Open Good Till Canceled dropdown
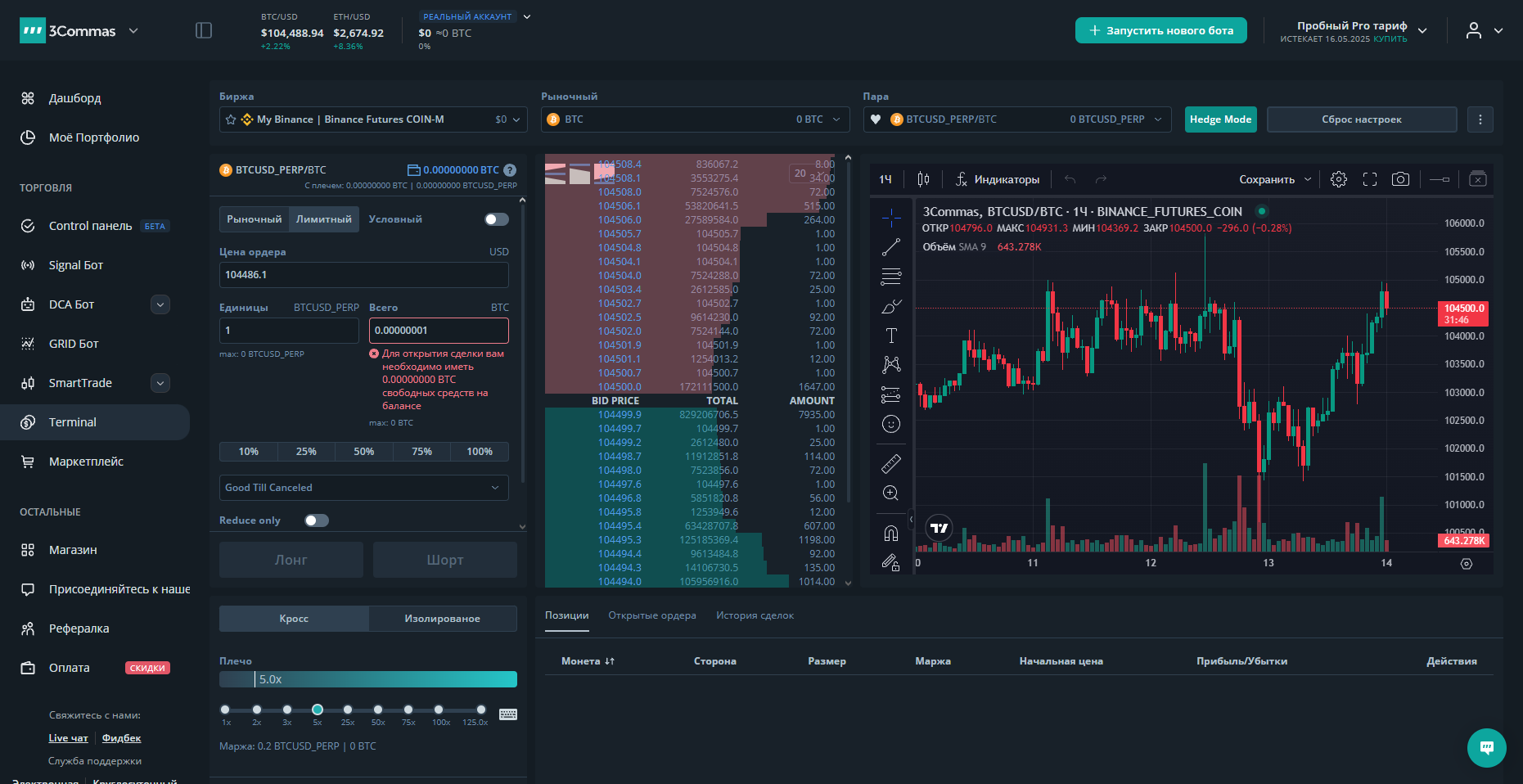The height and width of the screenshot is (784, 1523). (x=363, y=488)
